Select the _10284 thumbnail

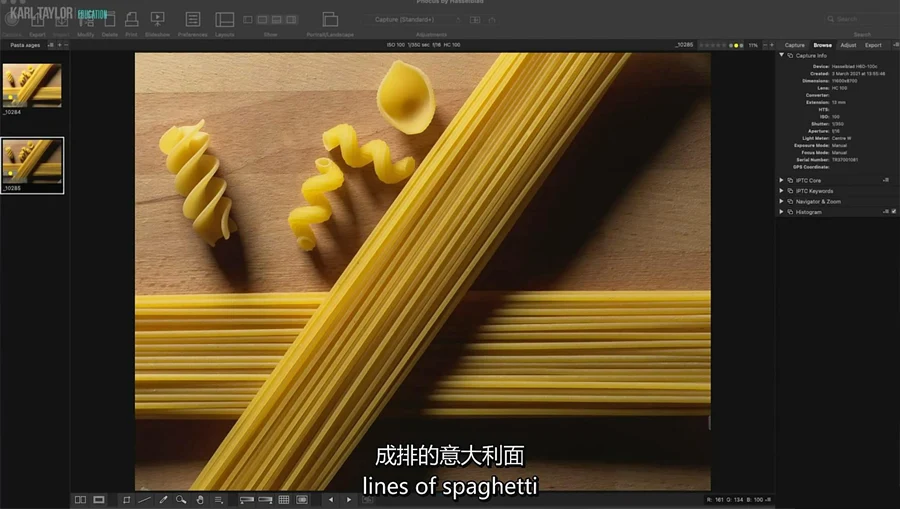[32, 86]
